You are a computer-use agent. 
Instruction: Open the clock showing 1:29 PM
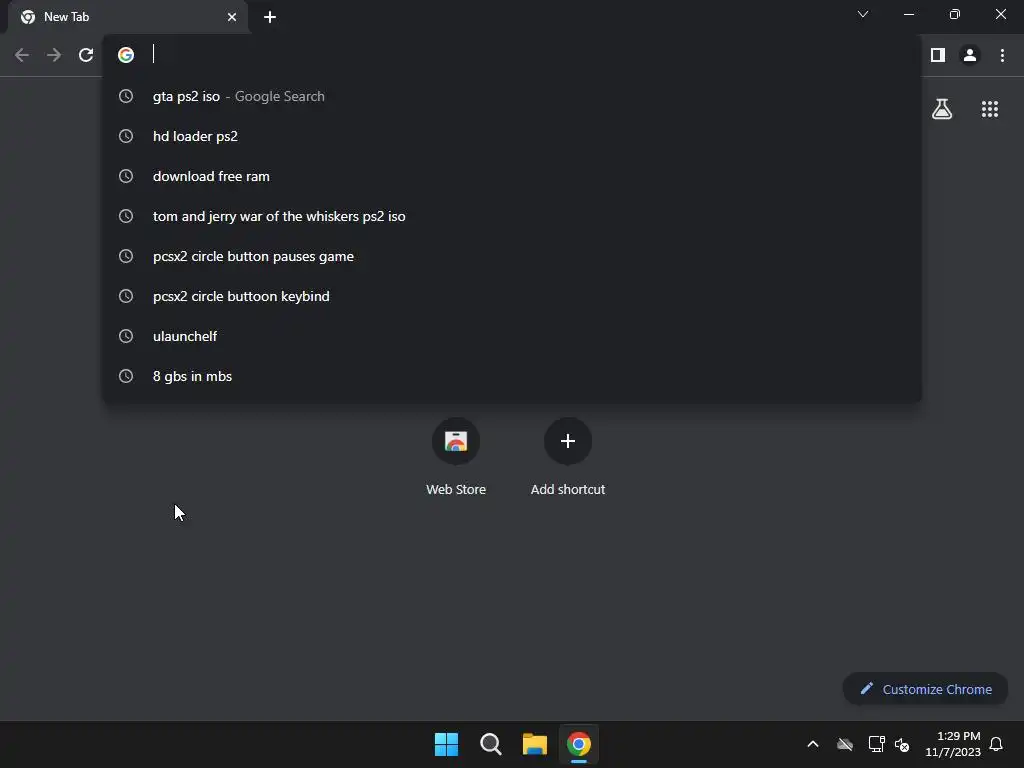[x=953, y=744]
